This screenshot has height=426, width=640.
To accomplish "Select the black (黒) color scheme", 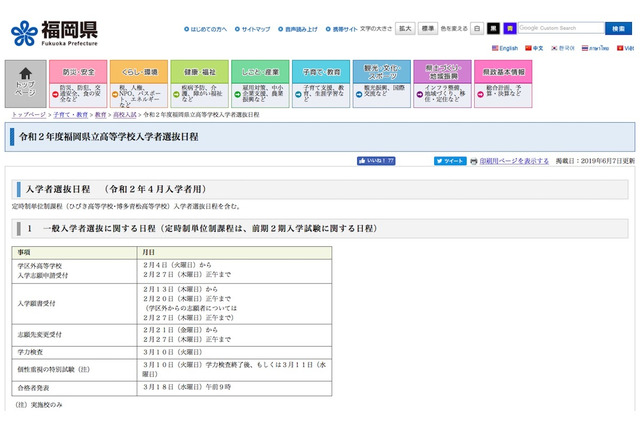I will coord(493,28).
